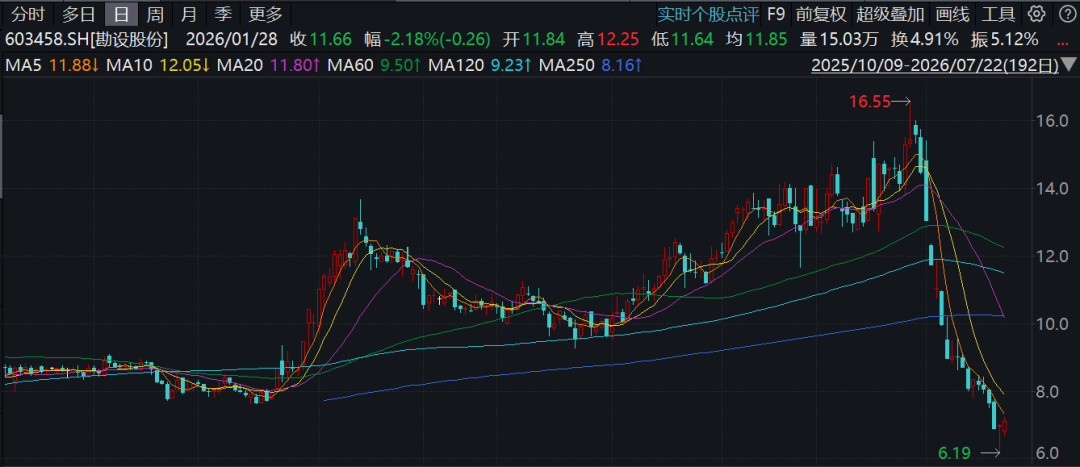Click the MA120 9.23 indicator label
This screenshot has width=1080, height=467.
pyautogui.click(x=479, y=66)
